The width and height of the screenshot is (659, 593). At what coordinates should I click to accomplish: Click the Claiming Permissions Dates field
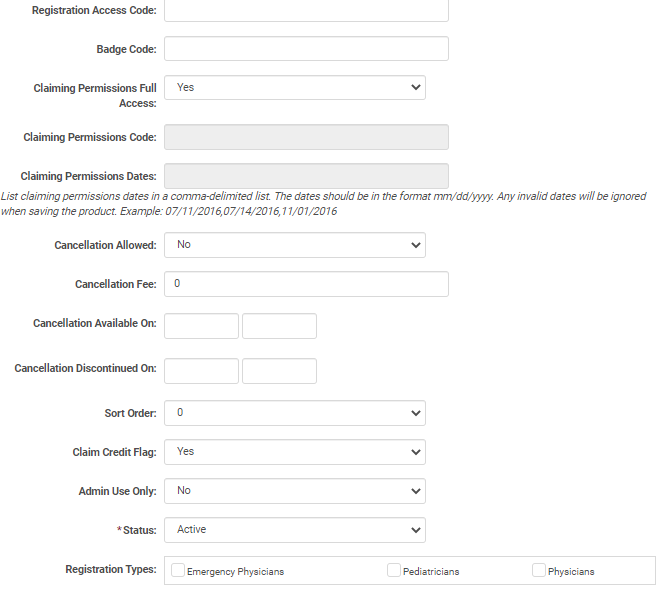(x=306, y=176)
